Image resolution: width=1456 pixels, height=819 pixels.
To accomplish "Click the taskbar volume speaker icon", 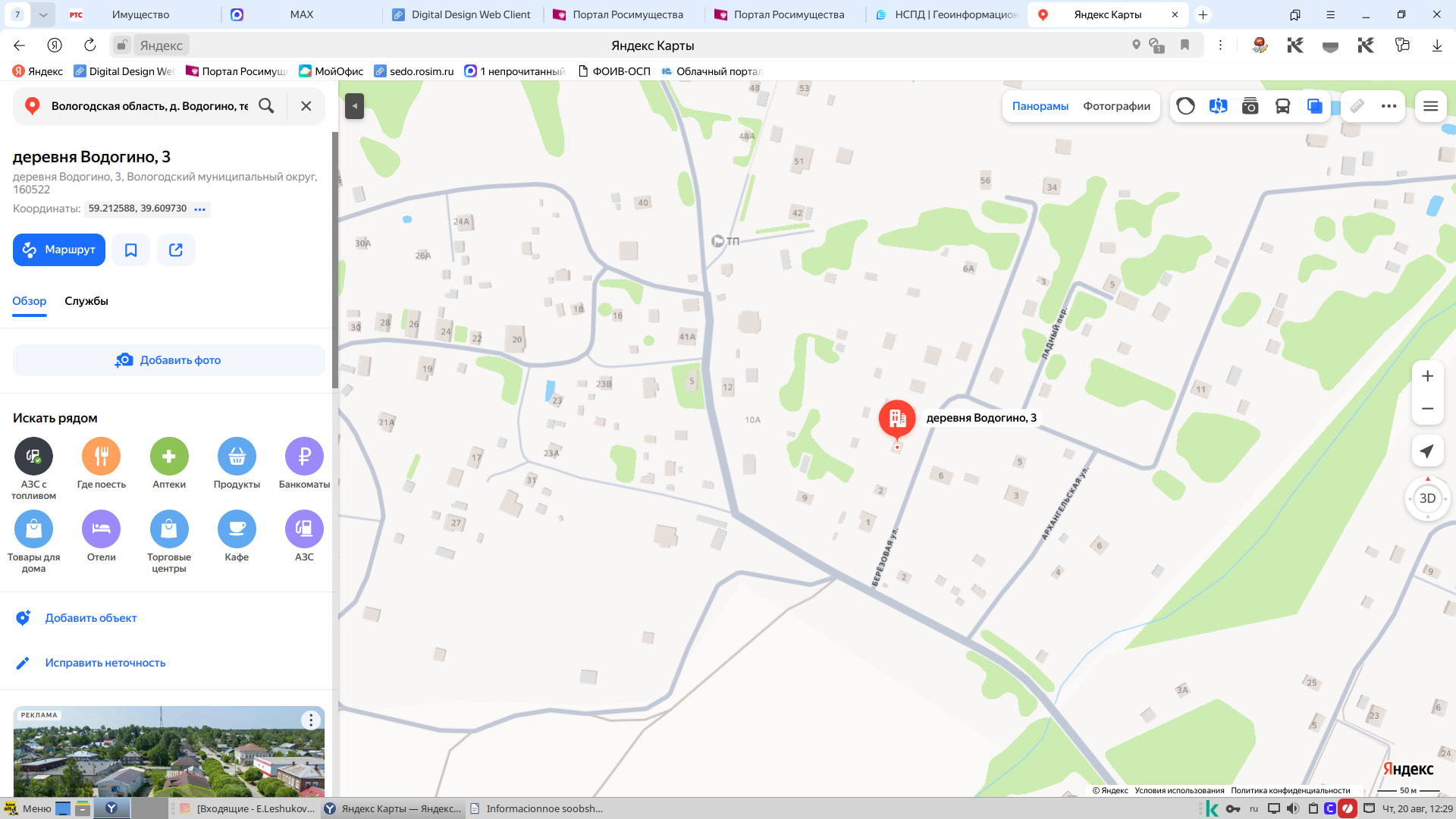I will pyautogui.click(x=1293, y=808).
